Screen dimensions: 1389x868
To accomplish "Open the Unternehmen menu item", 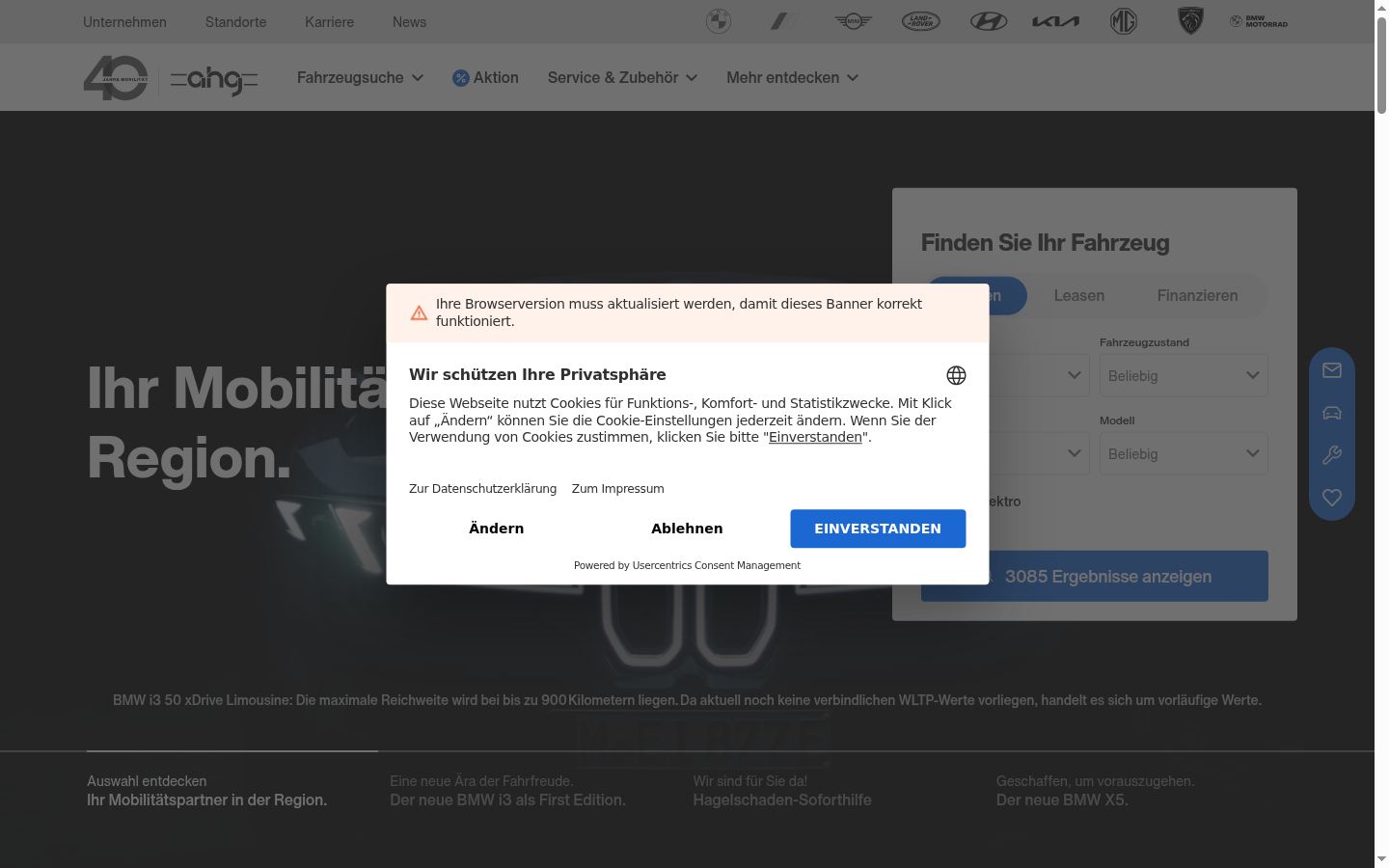I will click(124, 21).
